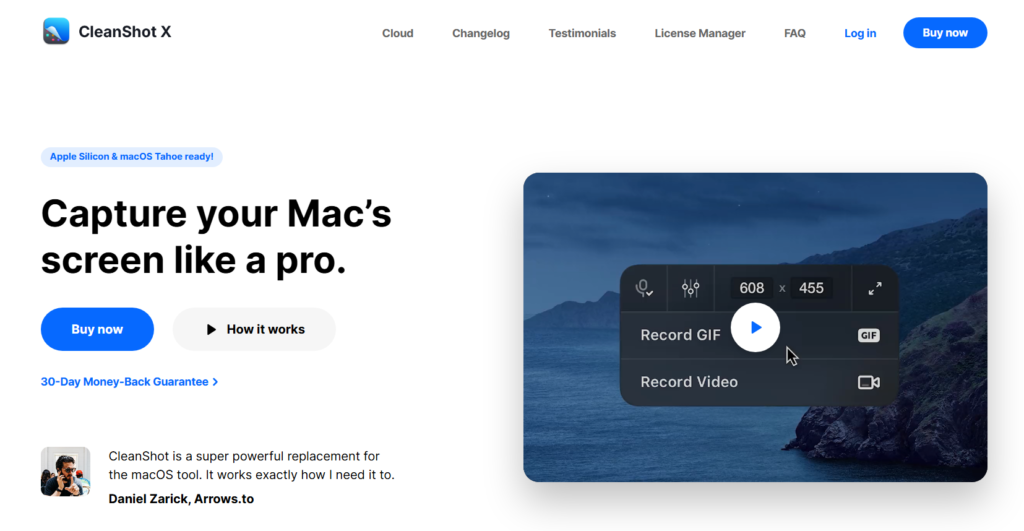Screen dimensions: 1024x531
Task: Click the Apple Silicon & macOS Tahoe badge
Action: point(131,157)
